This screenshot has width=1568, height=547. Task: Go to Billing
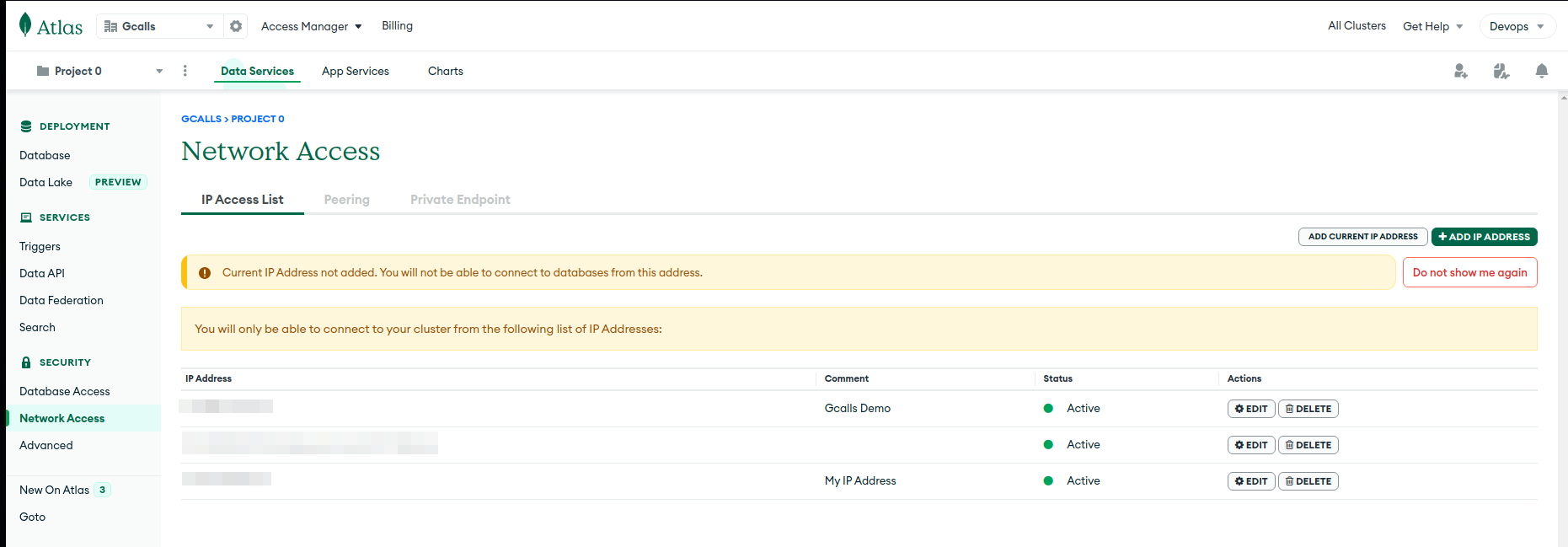click(x=398, y=25)
